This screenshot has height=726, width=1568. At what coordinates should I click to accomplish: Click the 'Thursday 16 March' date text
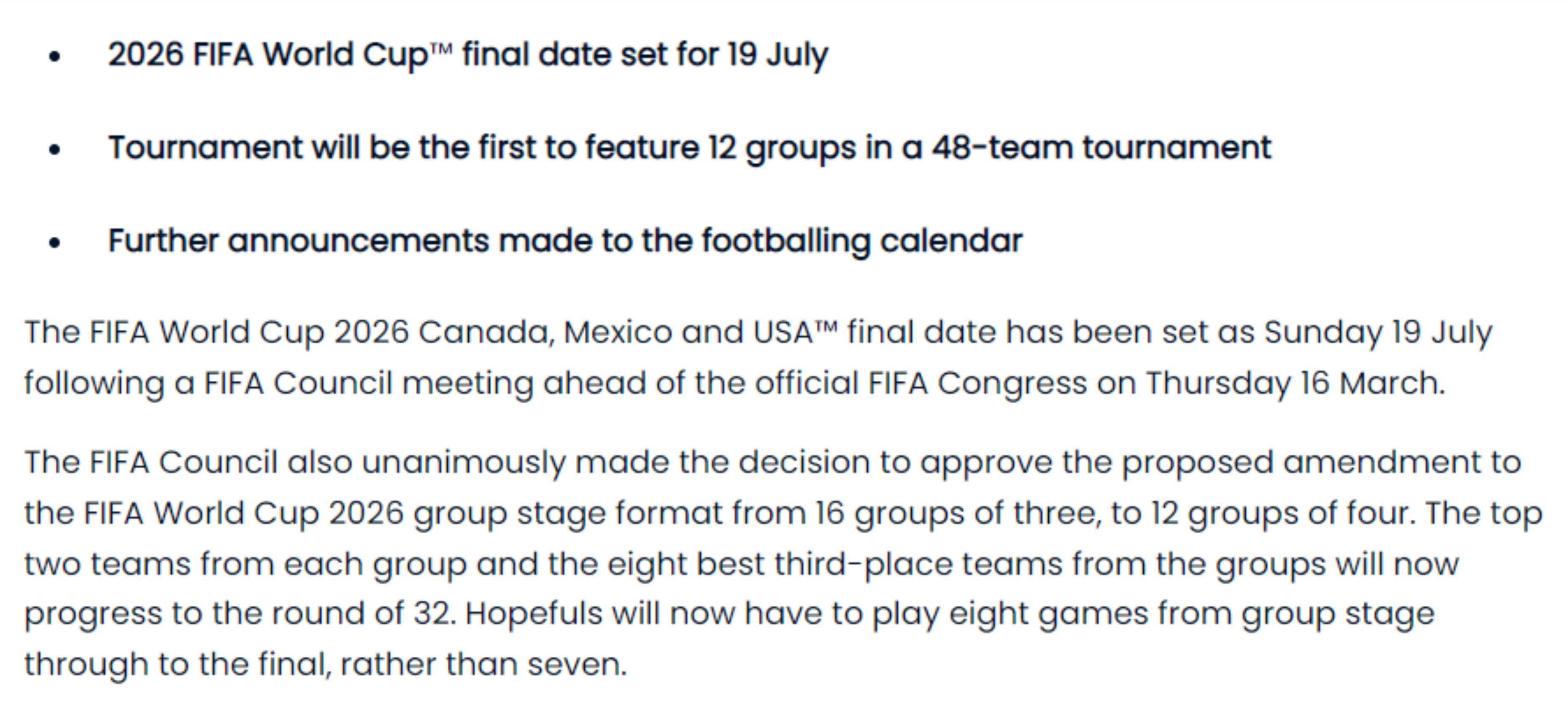click(x=1295, y=384)
